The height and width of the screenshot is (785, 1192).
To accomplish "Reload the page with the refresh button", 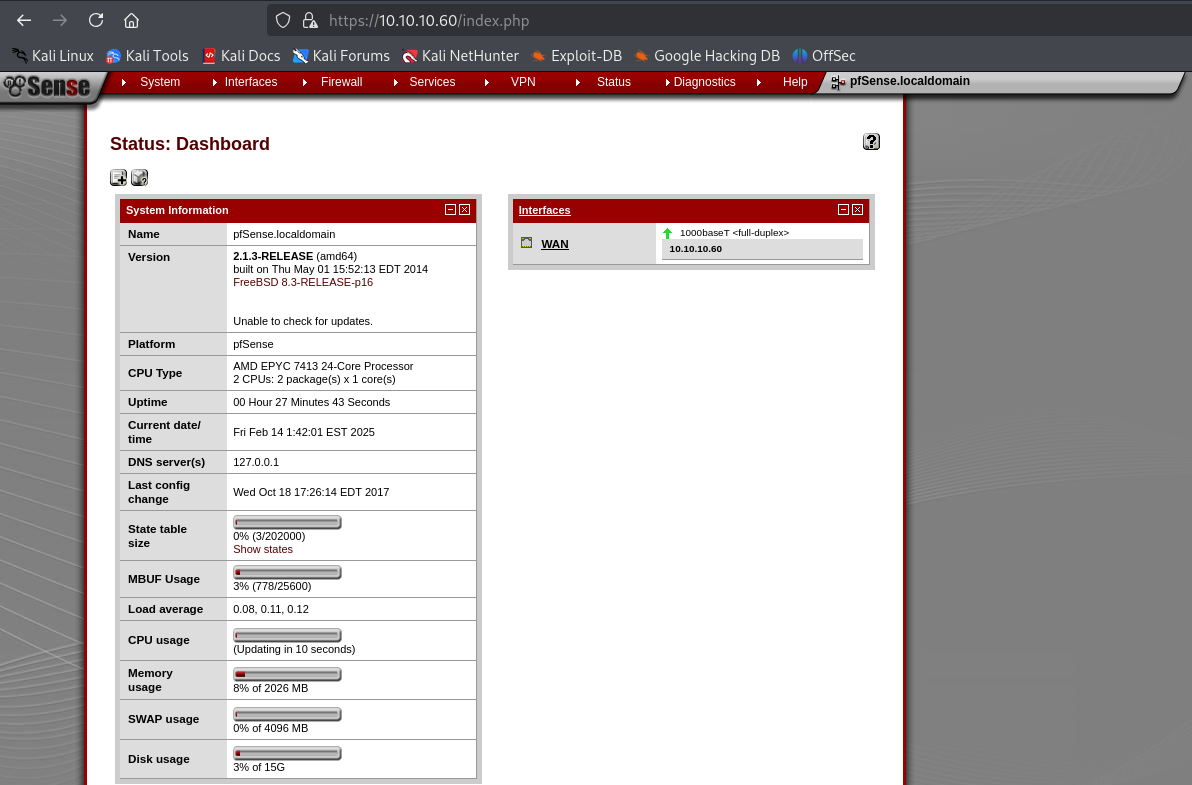I will [x=96, y=20].
